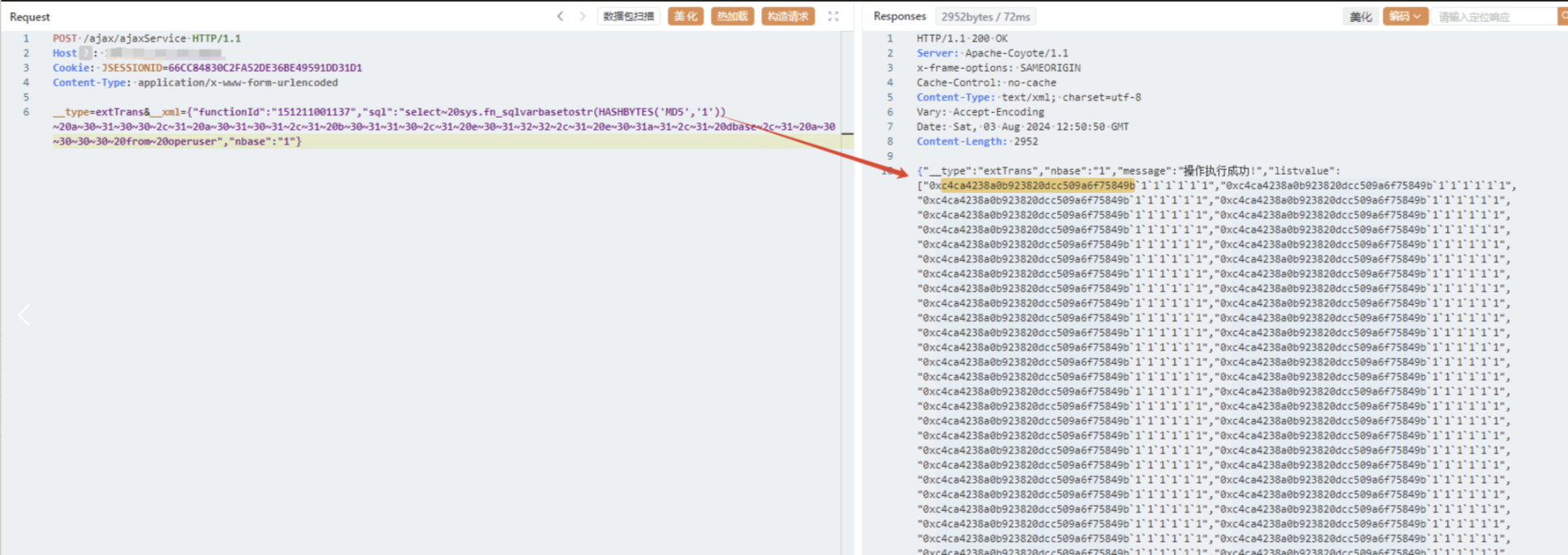Click the Date: Sat, 03 Aug 2024 header
The width and height of the screenshot is (1568, 555).
[1022, 127]
